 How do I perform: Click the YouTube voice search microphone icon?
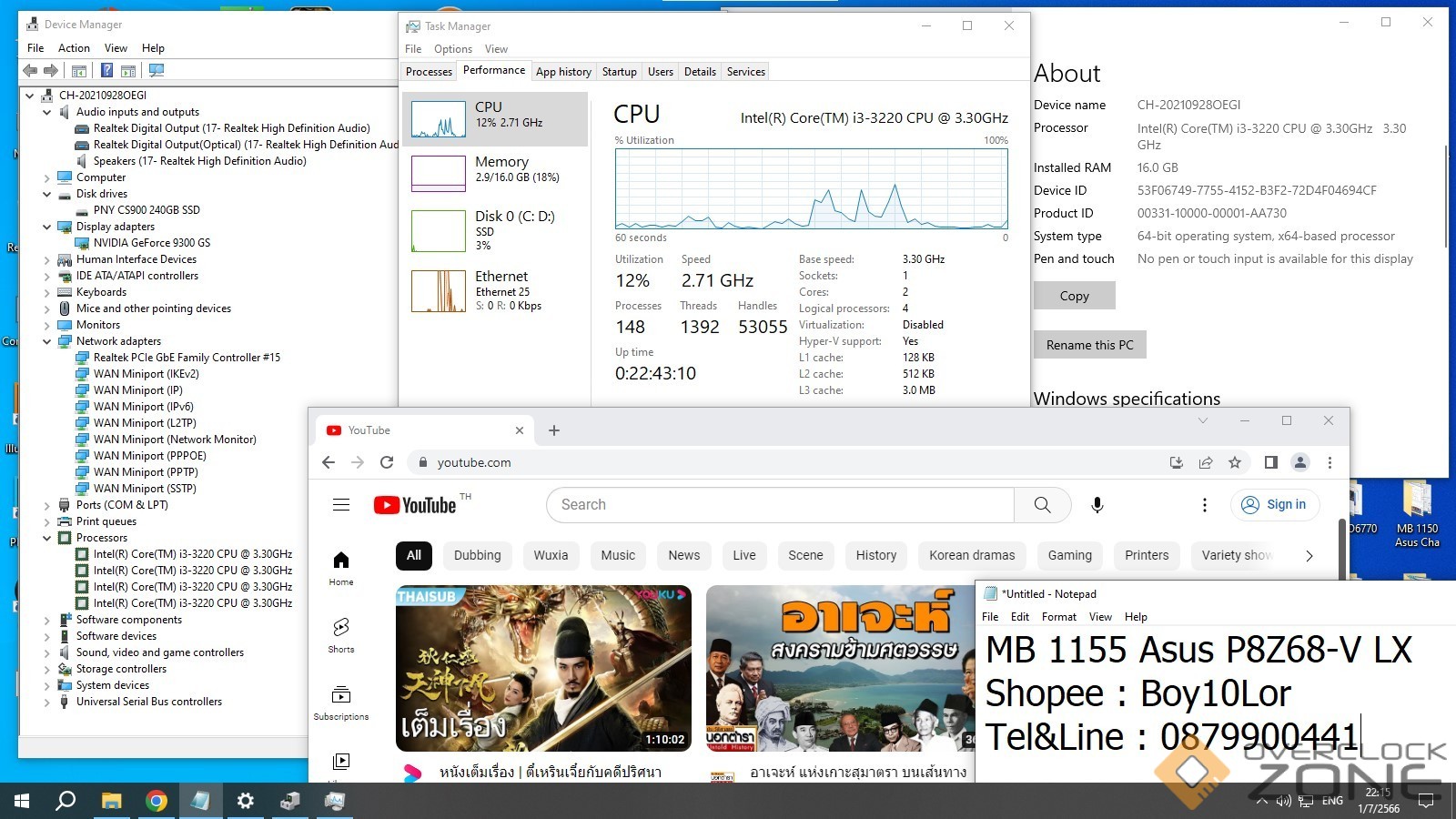pyautogui.click(x=1097, y=505)
